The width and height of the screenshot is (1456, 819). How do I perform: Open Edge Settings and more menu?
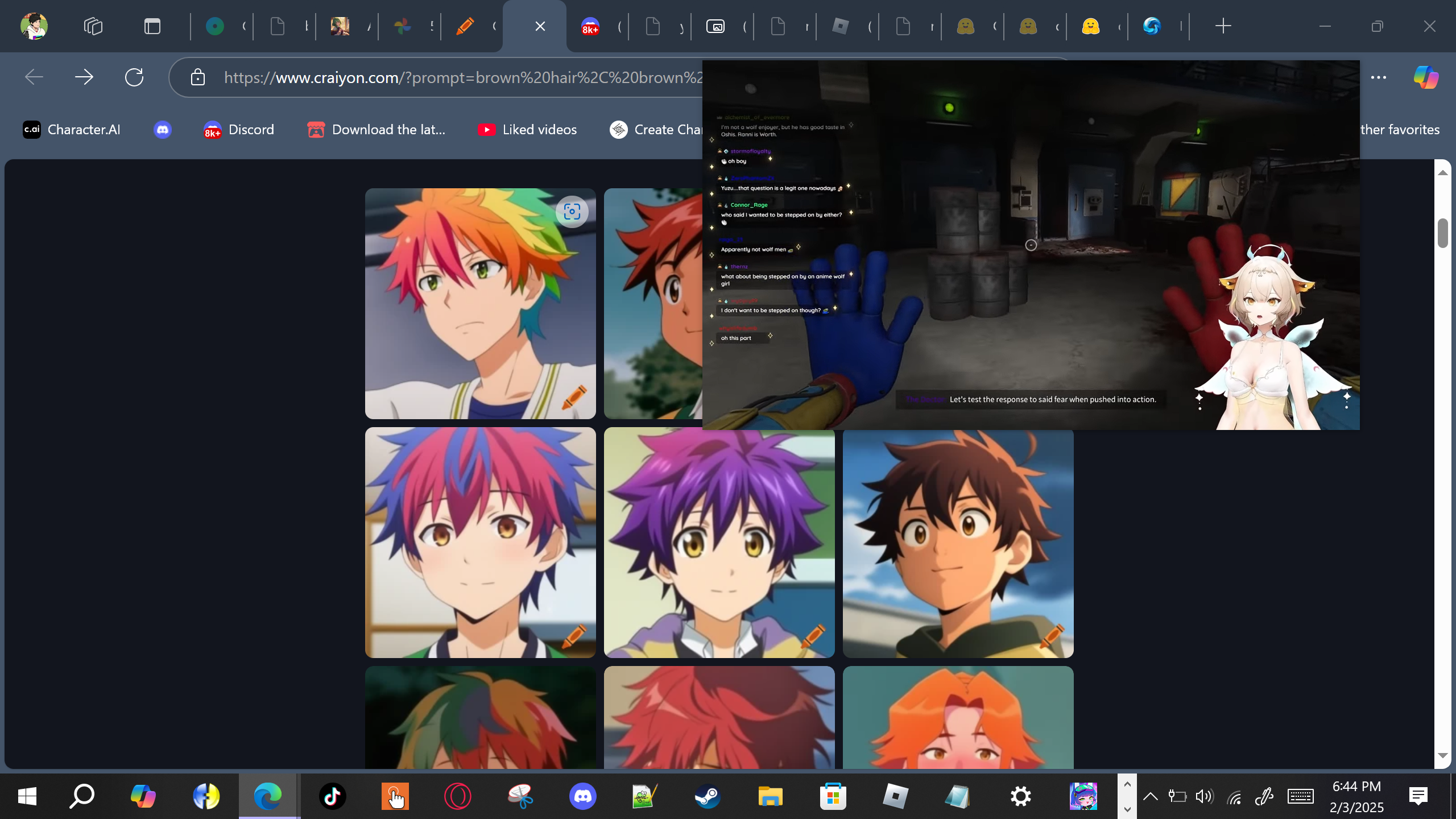1379,77
